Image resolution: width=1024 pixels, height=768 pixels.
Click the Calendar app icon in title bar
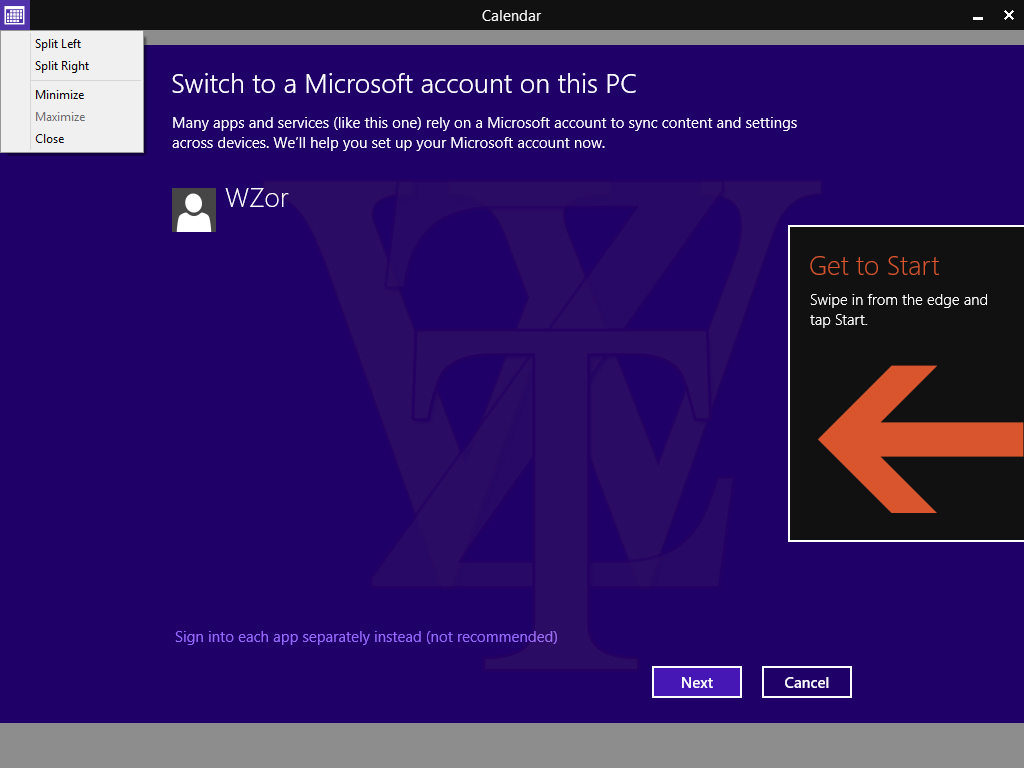pos(14,15)
